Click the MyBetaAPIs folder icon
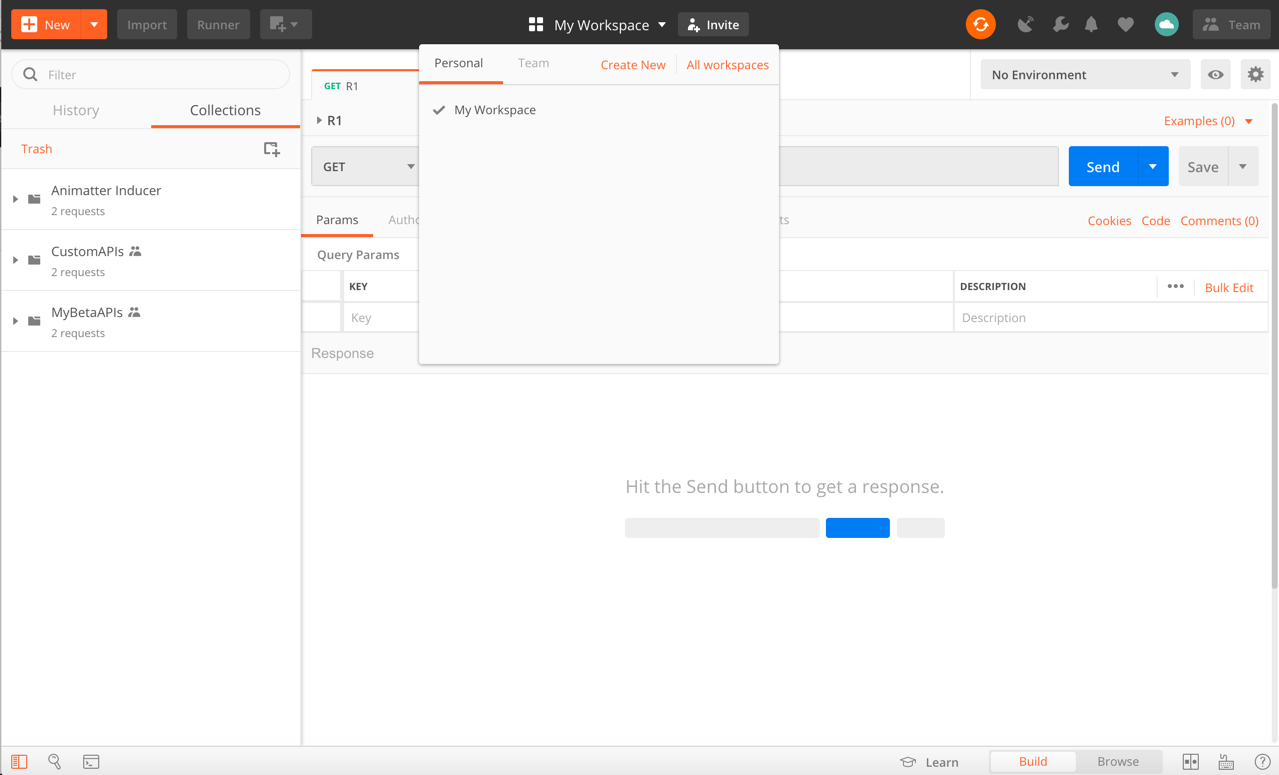Image resolution: width=1279 pixels, height=775 pixels. (x=34, y=321)
